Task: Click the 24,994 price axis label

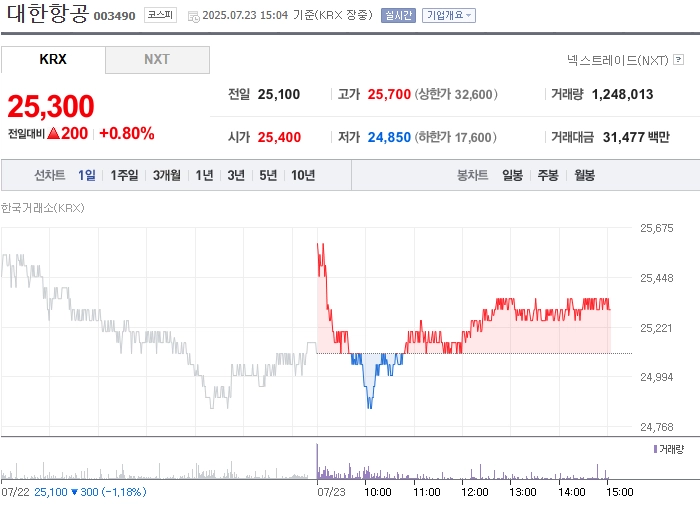Action: pos(656,377)
